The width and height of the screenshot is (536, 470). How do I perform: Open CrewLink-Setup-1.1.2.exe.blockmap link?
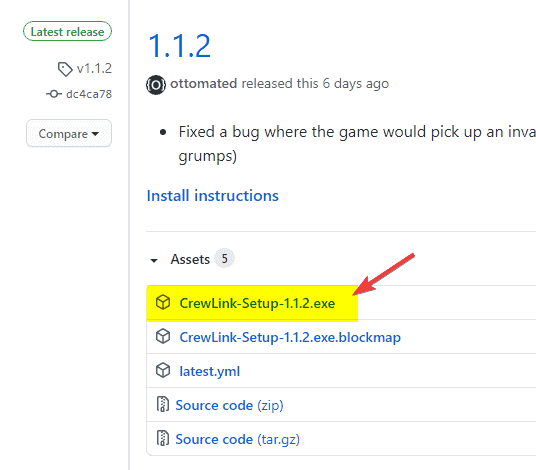[x=290, y=337]
